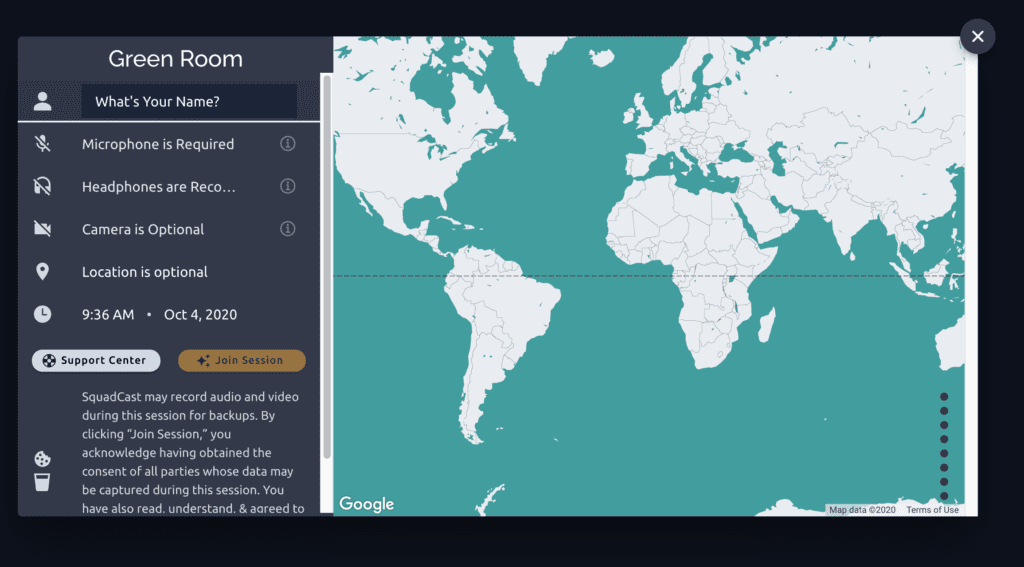Open the Support Center

point(96,361)
